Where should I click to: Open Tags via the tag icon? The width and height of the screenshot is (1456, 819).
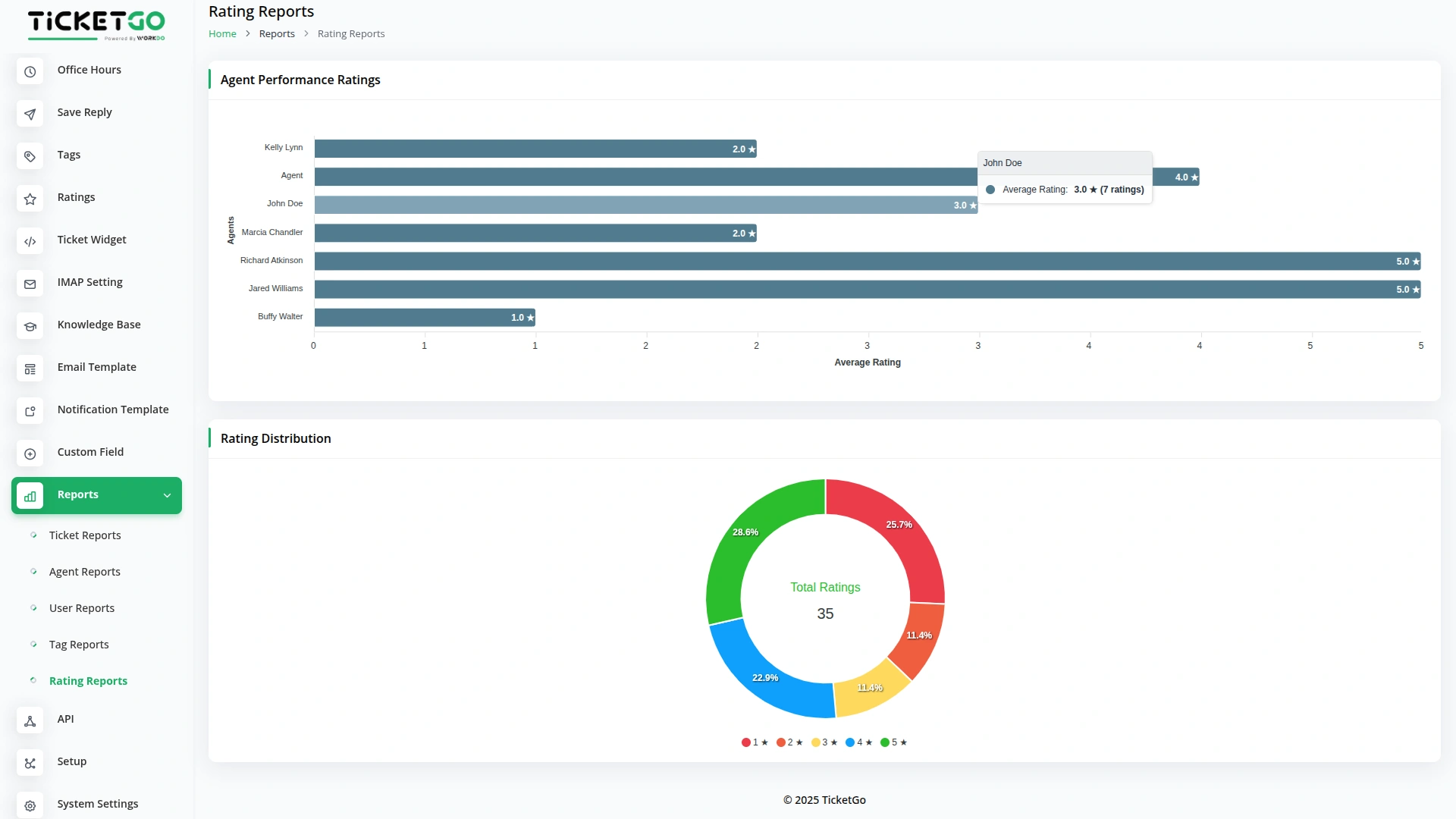pos(30,156)
